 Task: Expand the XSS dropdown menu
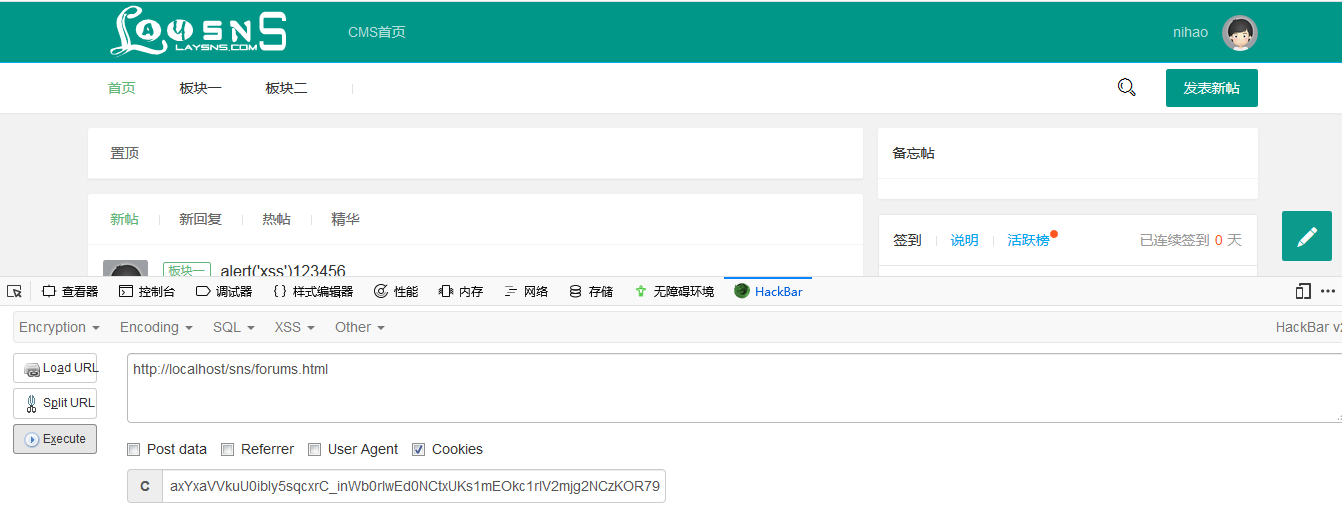click(294, 327)
